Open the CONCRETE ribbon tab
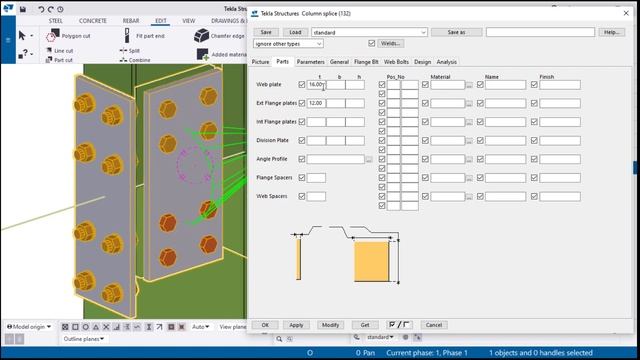 tap(93, 21)
